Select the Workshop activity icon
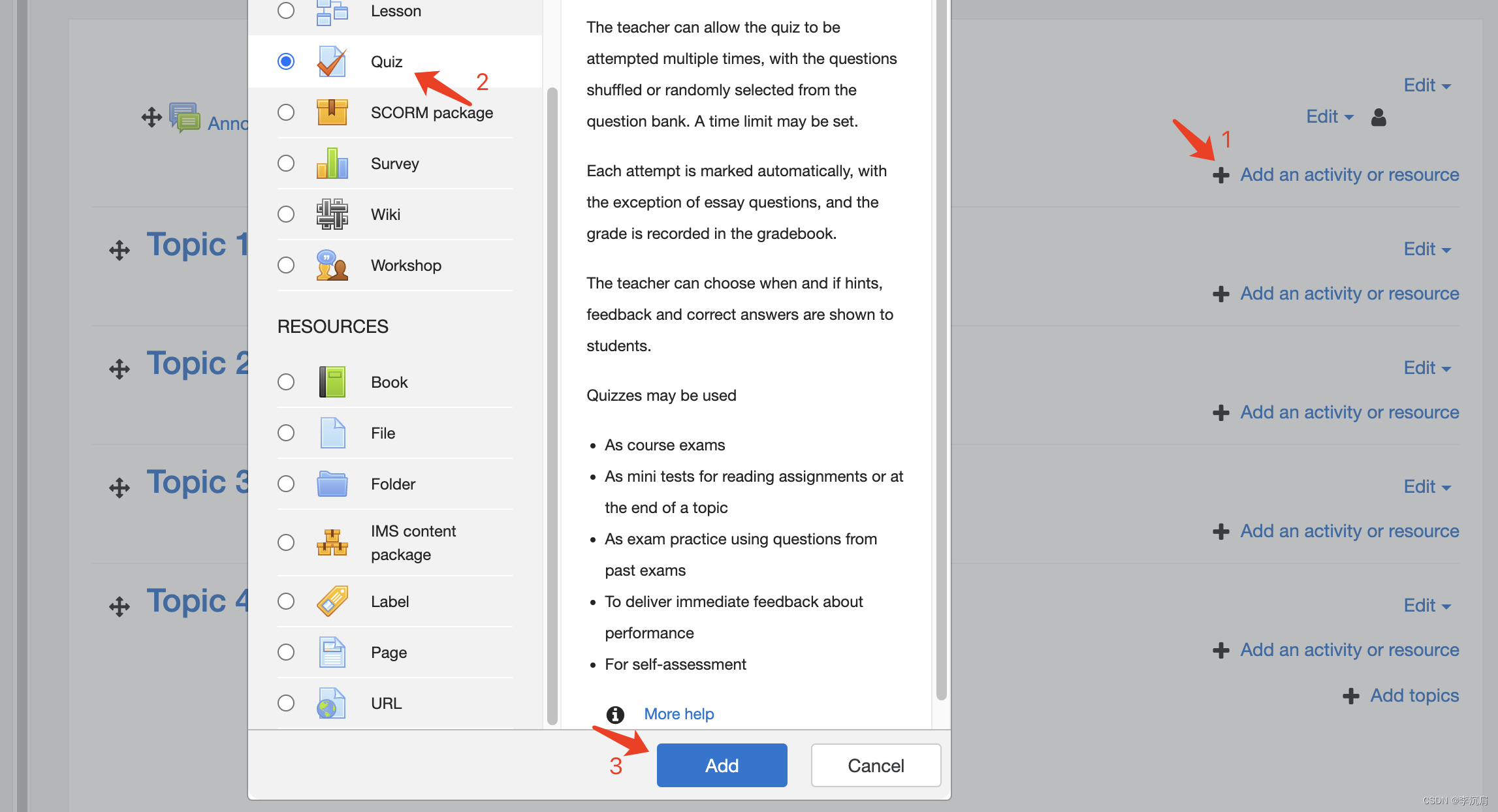The height and width of the screenshot is (812, 1498). point(332,265)
